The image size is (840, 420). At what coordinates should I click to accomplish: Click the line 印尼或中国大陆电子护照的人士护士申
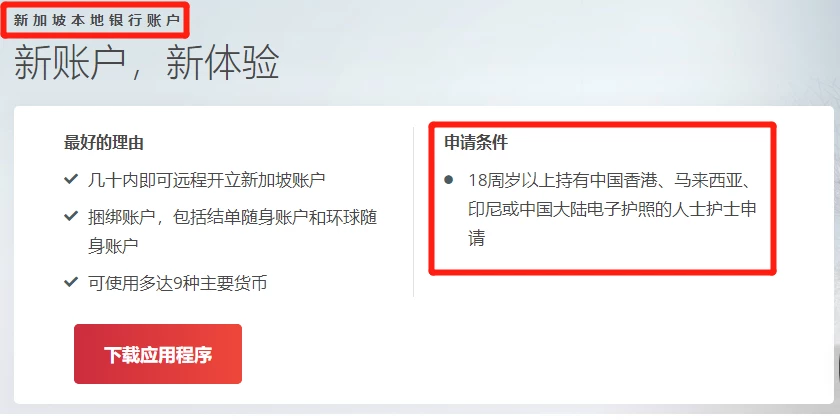pos(612,209)
